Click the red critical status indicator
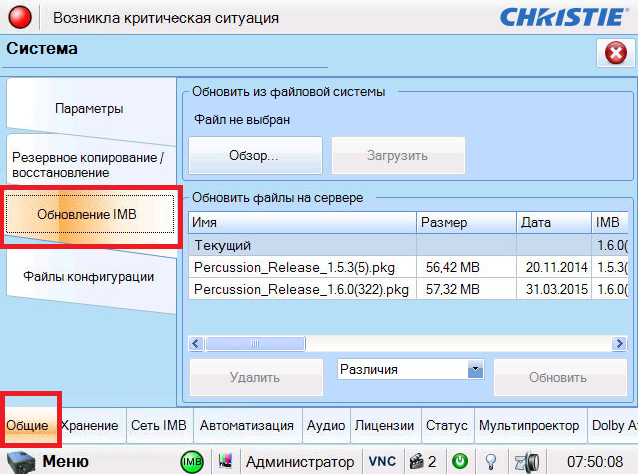Image resolution: width=638 pixels, height=474 pixels. click(x=20, y=18)
